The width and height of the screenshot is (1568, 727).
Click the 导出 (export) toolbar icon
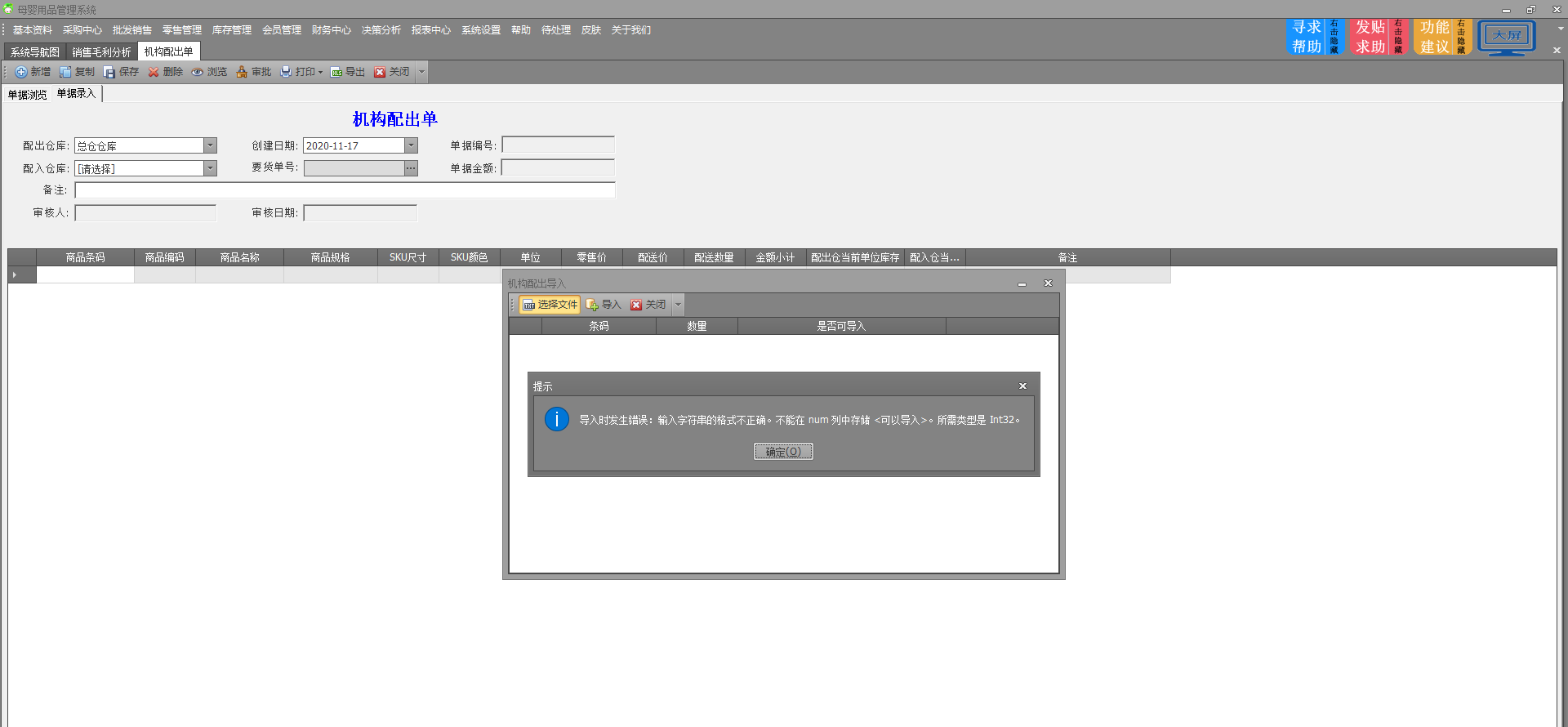336,72
